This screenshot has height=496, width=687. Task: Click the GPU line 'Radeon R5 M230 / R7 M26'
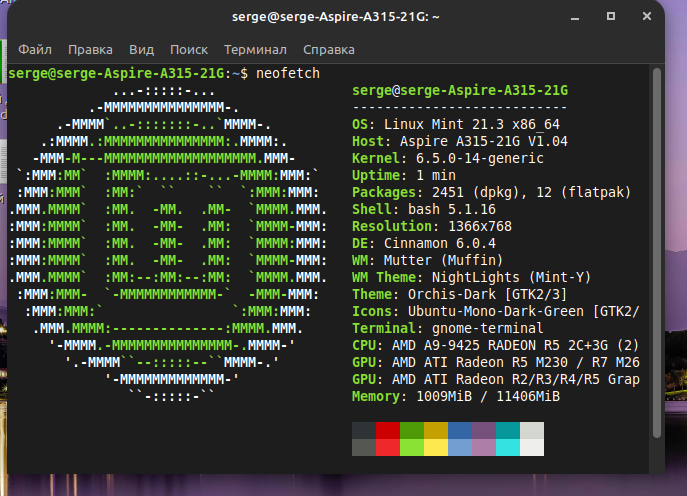[x=548, y=362]
